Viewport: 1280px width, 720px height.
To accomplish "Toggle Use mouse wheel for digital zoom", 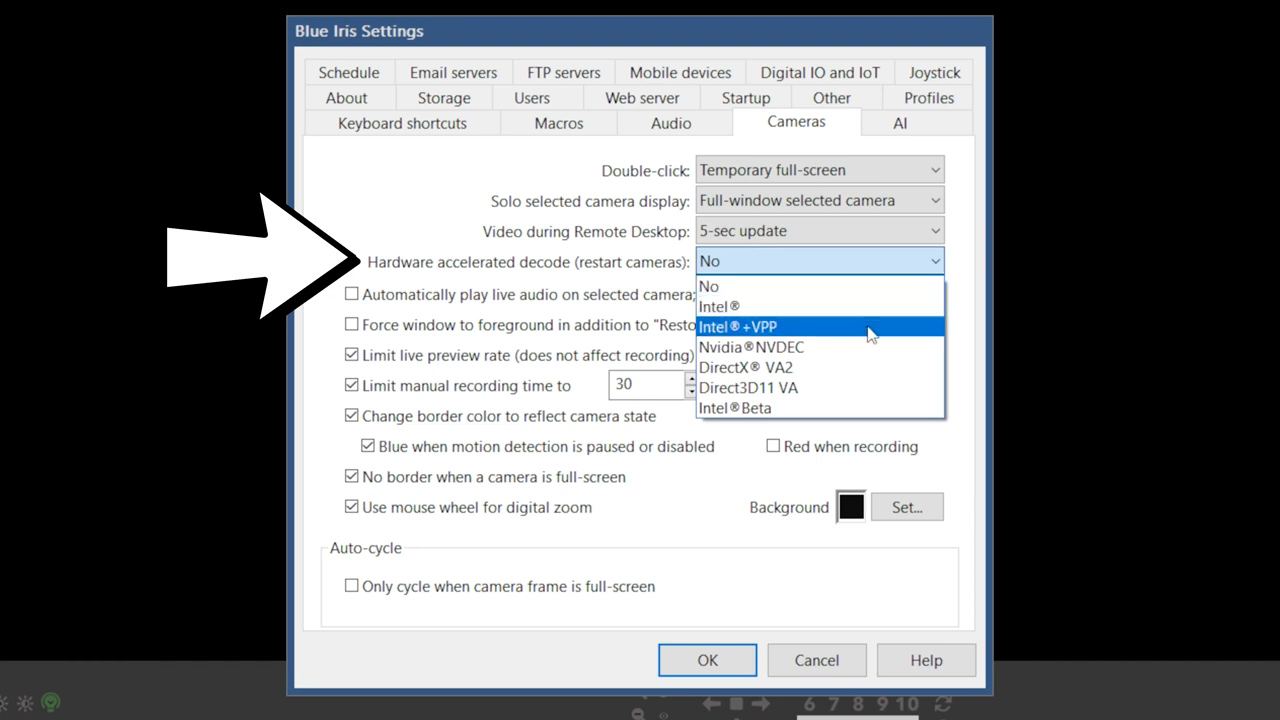I will tap(352, 507).
